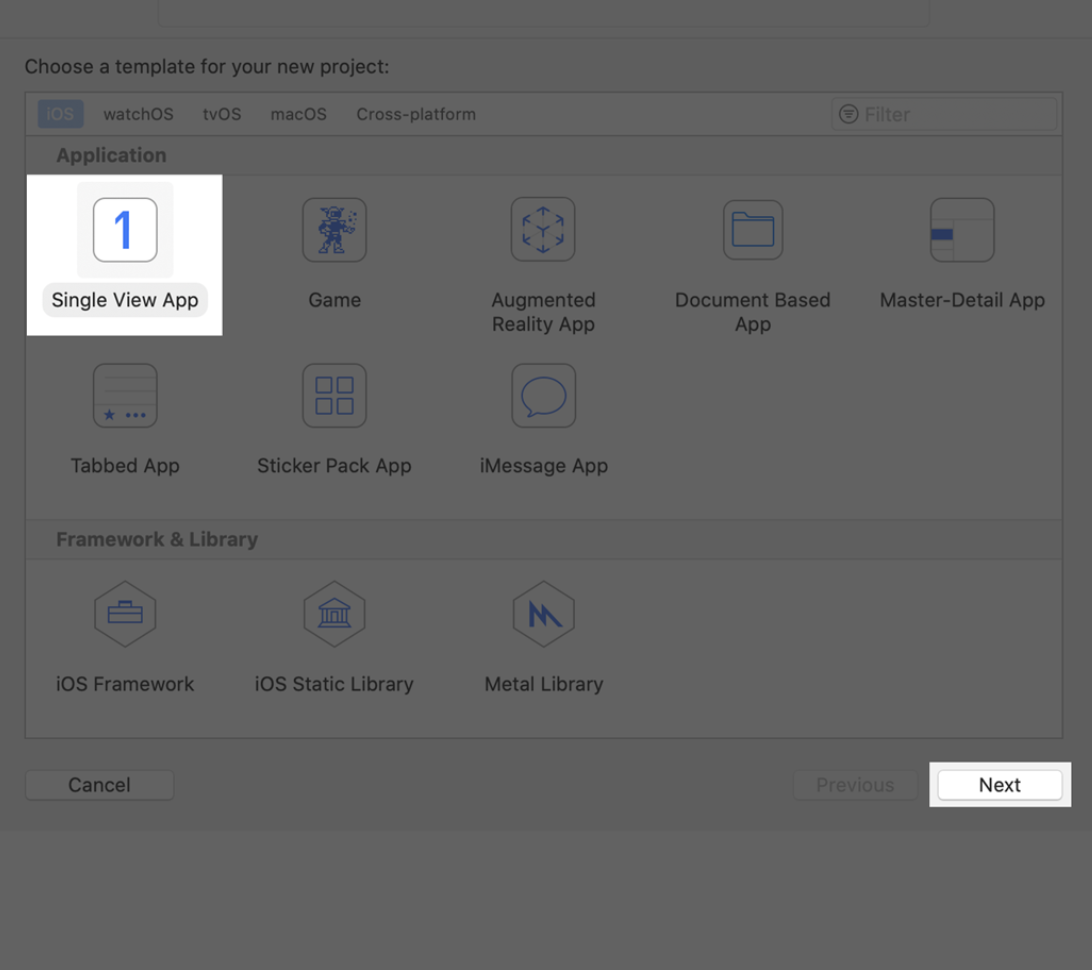
Task: Click the "Metal Library" label
Action: 544,684
